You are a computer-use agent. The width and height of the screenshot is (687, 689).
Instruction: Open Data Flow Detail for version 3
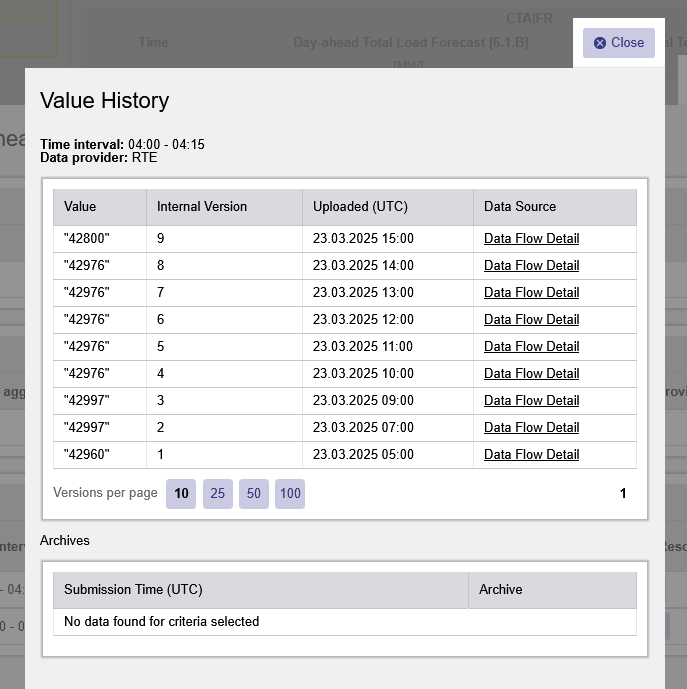531,400
